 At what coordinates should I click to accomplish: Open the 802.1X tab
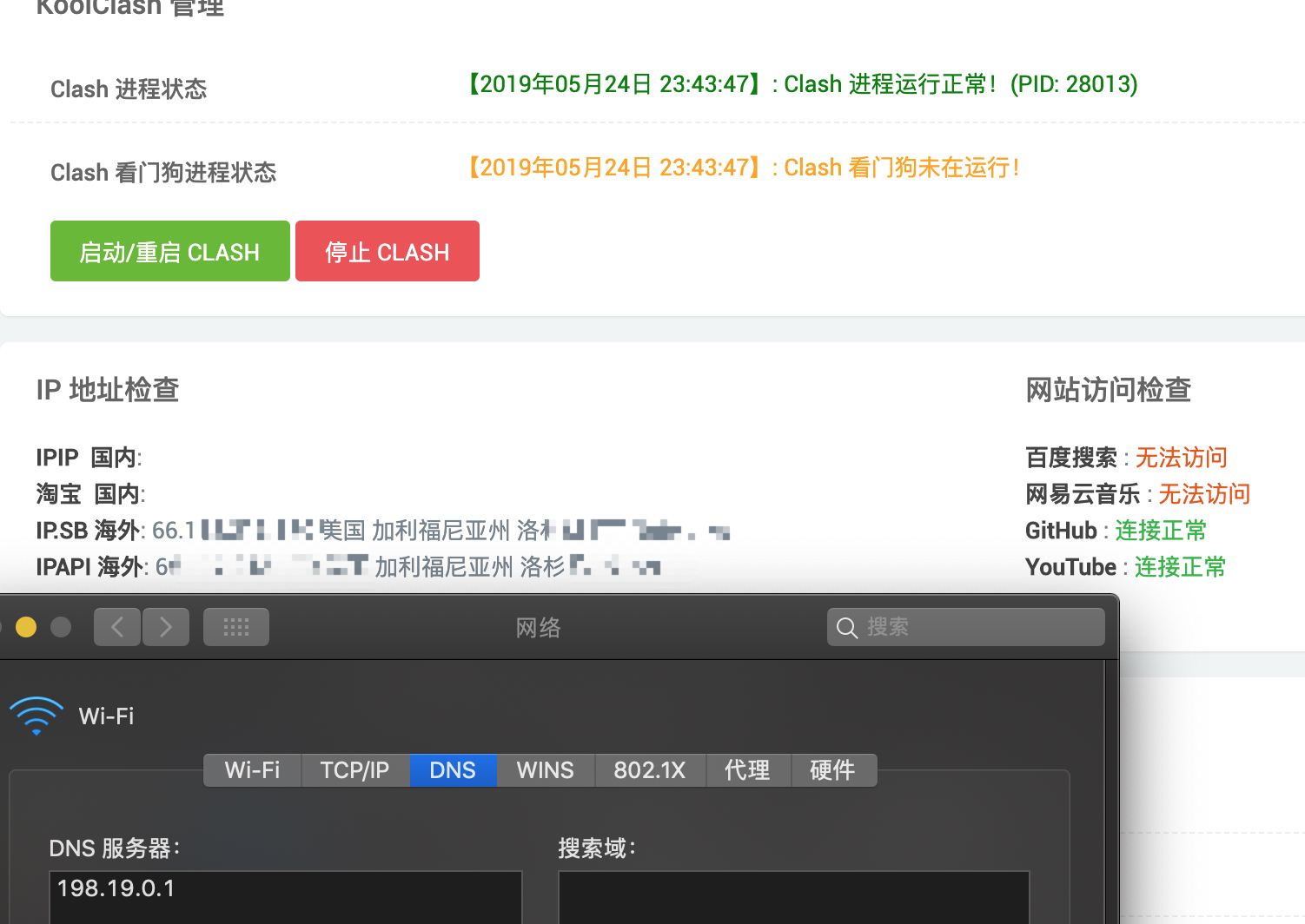[650, 770]
